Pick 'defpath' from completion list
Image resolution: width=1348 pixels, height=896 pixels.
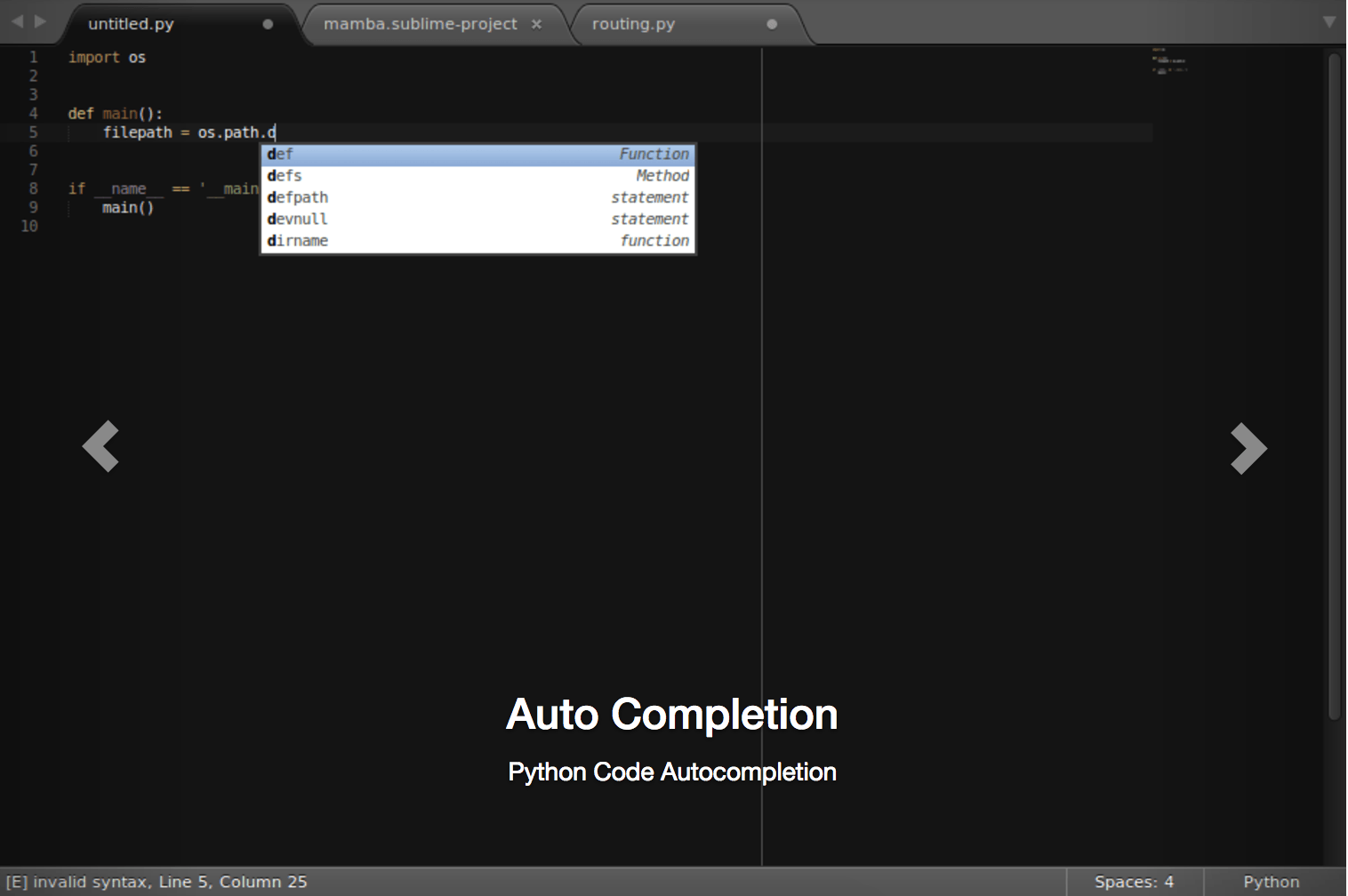click(477, 197)
